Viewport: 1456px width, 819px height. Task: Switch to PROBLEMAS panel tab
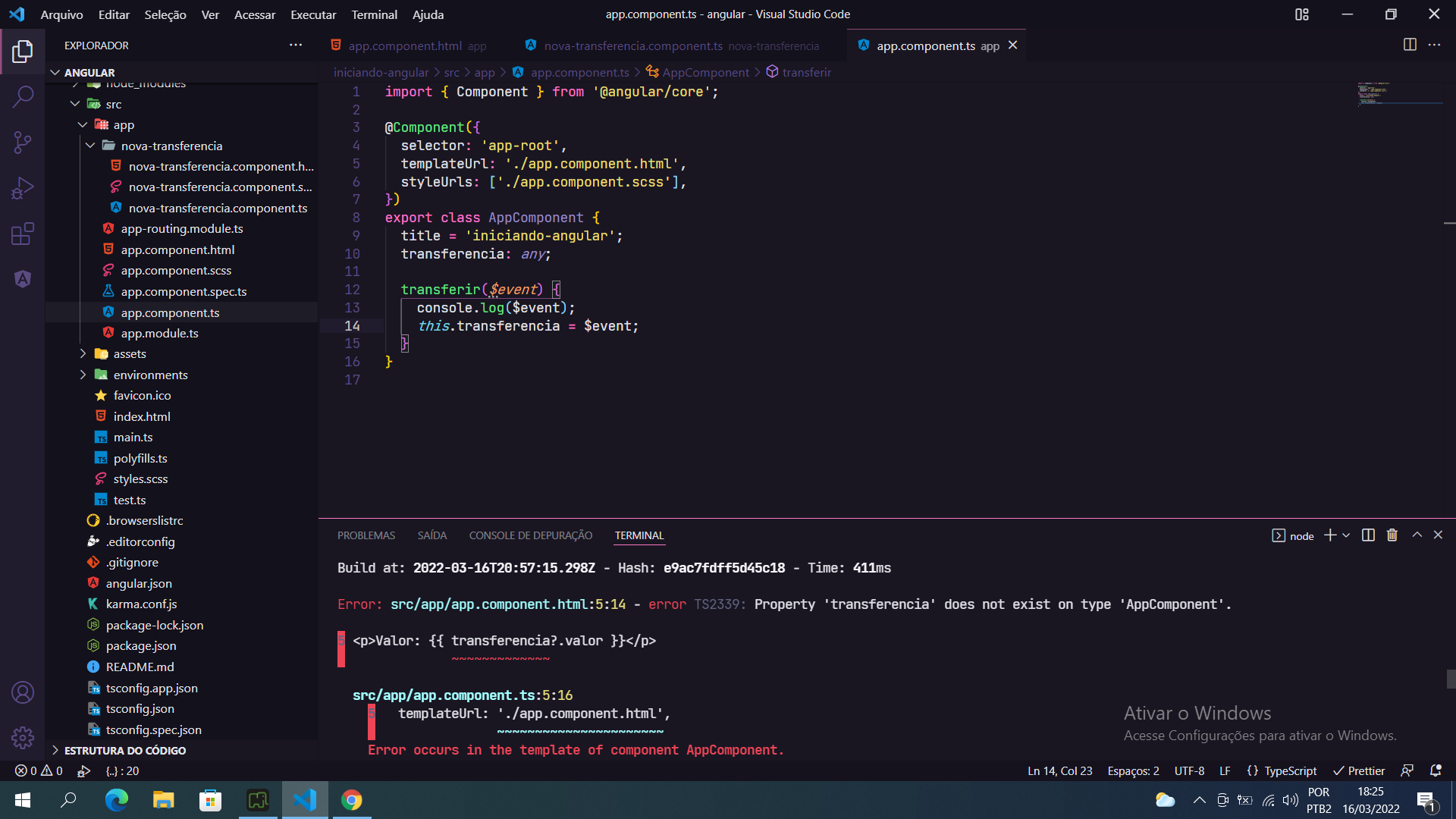point(366,535)
